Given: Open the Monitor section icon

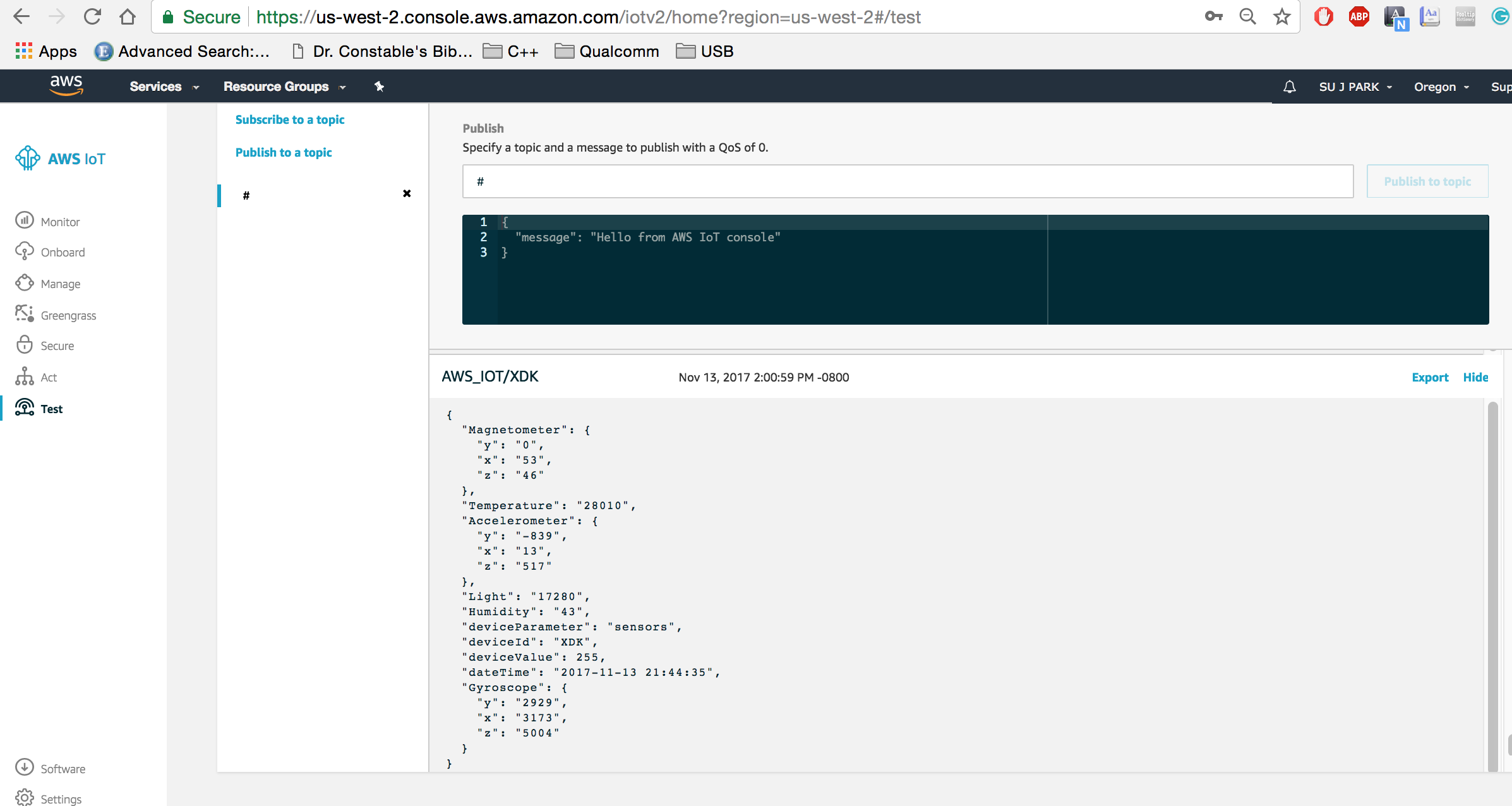Looking at the screenshot, I should point(24,220).
